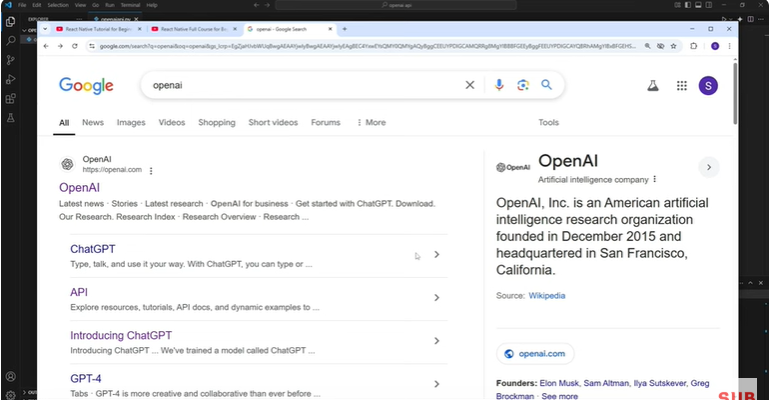Open the Tools search options
This screenshot has height=400, width=770.
click(549, 122)
